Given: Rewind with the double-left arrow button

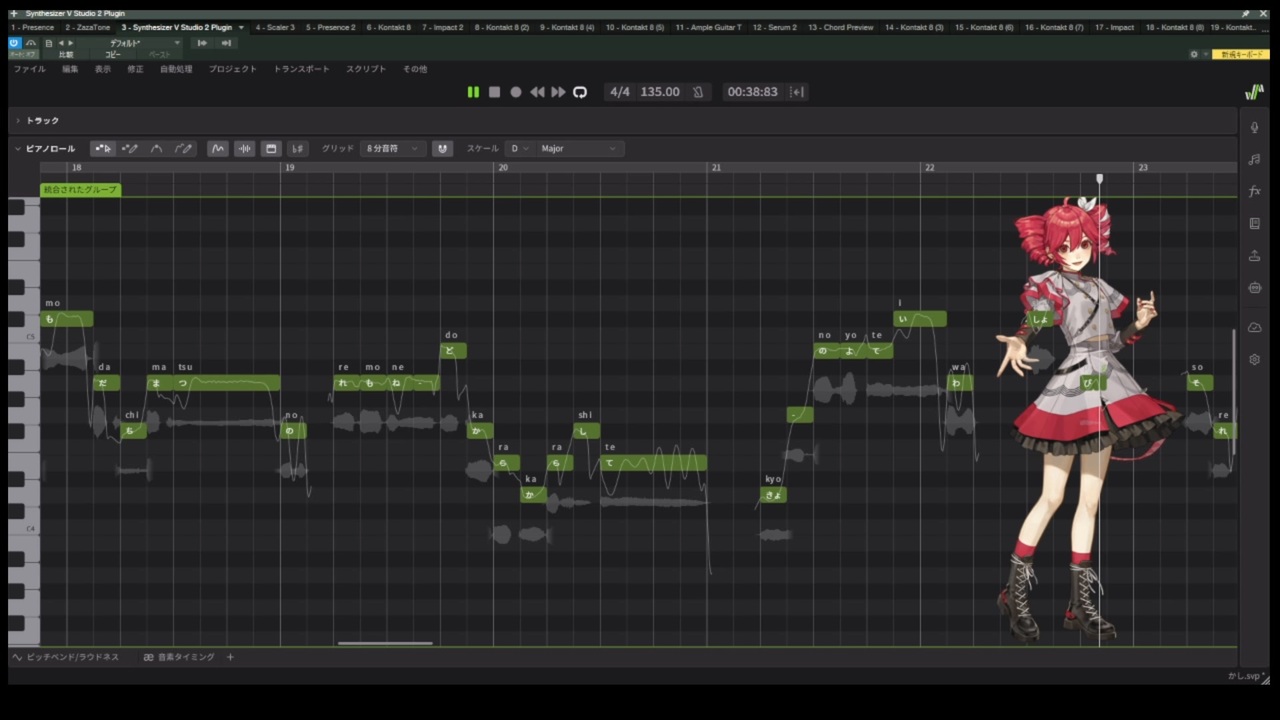Looking at the screenshot, I should [x=537, y=92].
